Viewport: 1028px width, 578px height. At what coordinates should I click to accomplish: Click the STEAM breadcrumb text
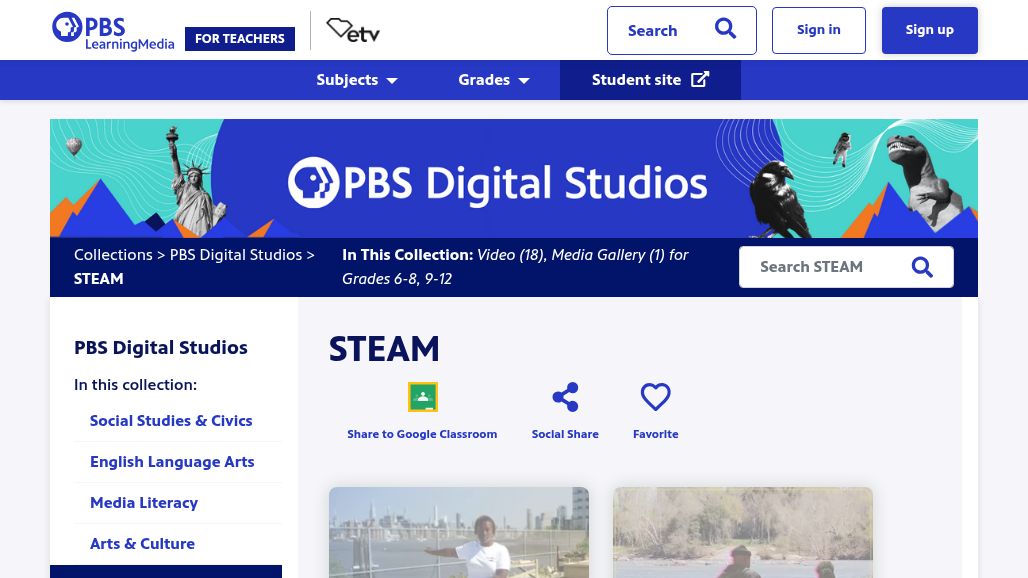pos(98,279)
